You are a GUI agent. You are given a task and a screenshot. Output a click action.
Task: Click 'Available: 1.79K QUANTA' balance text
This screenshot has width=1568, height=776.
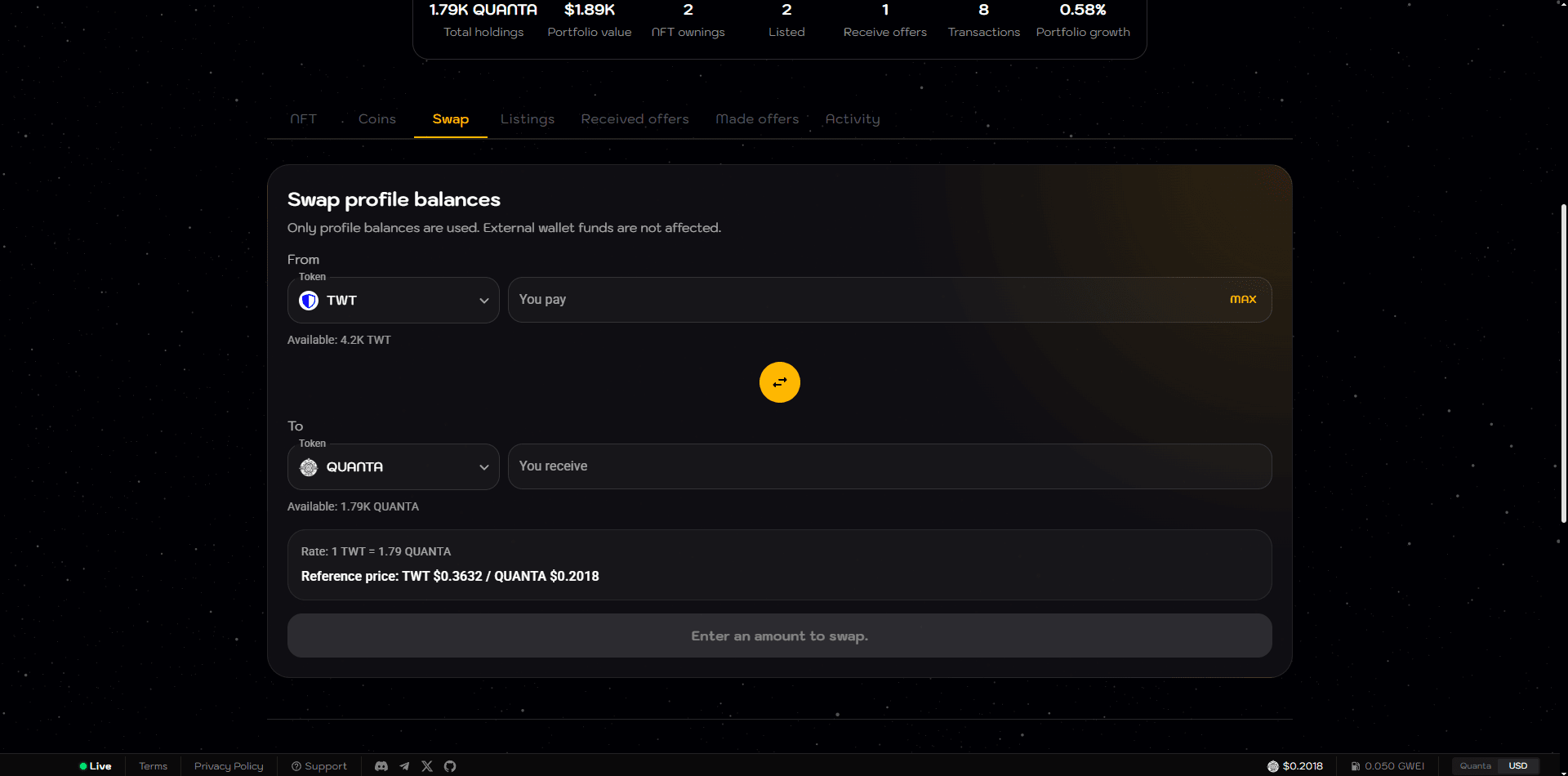(353, 506)
